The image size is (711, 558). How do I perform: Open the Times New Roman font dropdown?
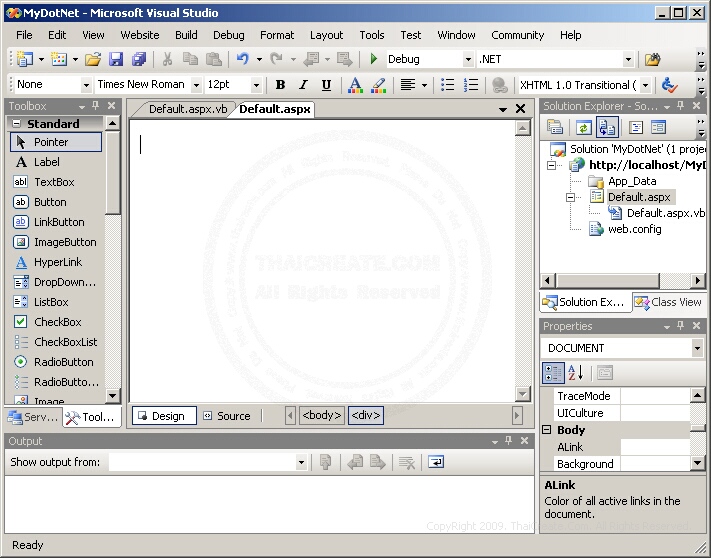click(196, 85)
